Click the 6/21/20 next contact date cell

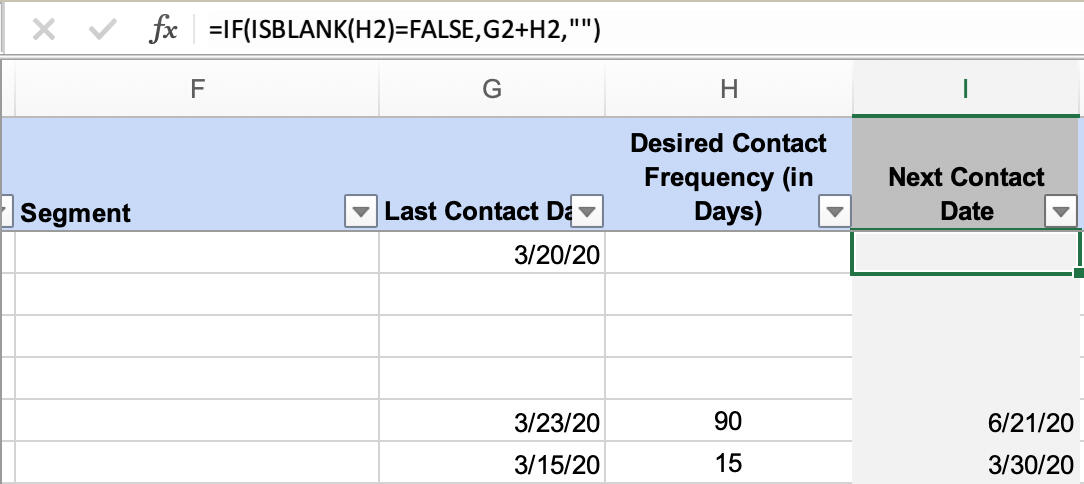click(x=966, y=423)
